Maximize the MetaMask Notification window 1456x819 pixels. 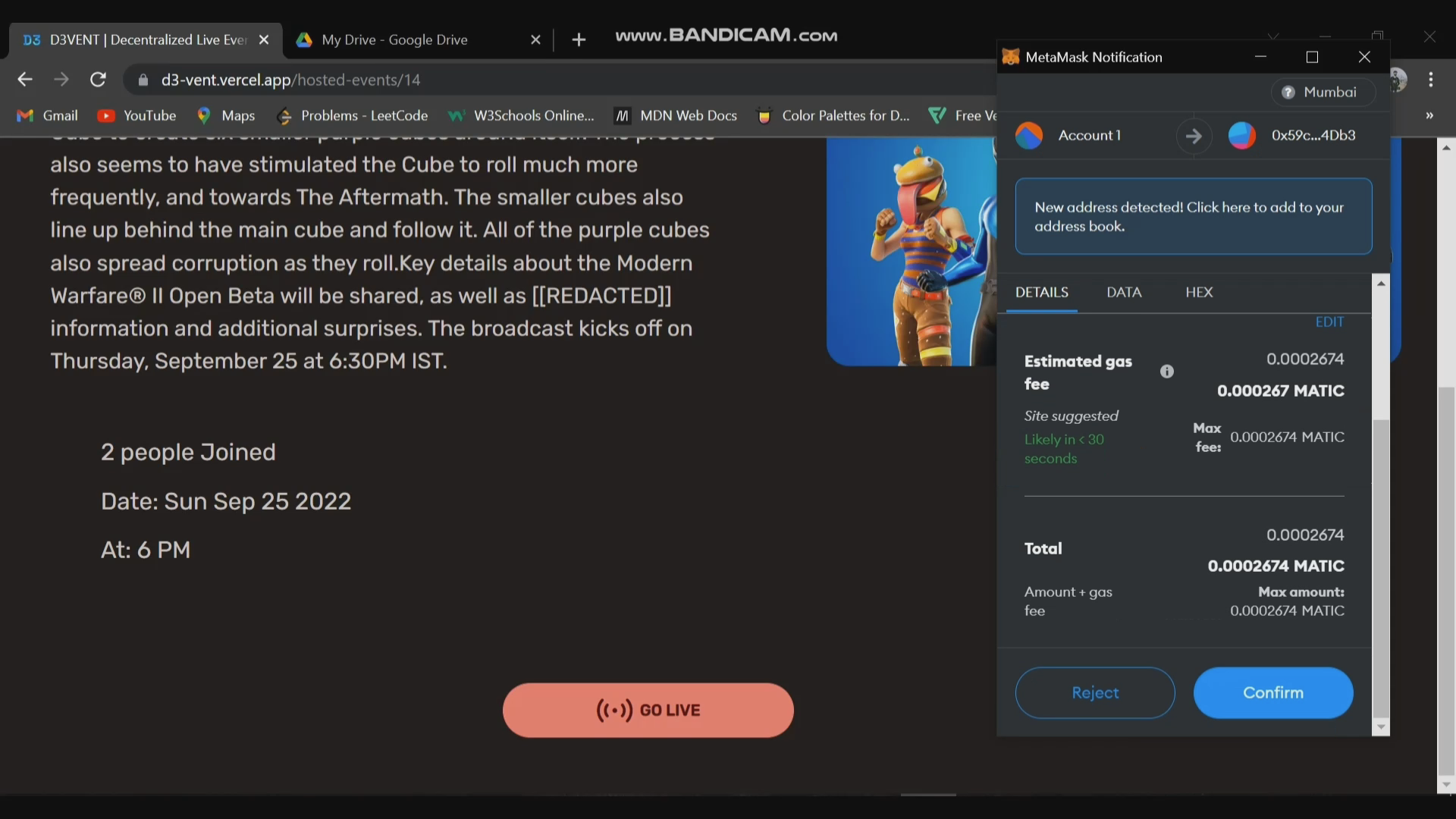click(1313, 57)
